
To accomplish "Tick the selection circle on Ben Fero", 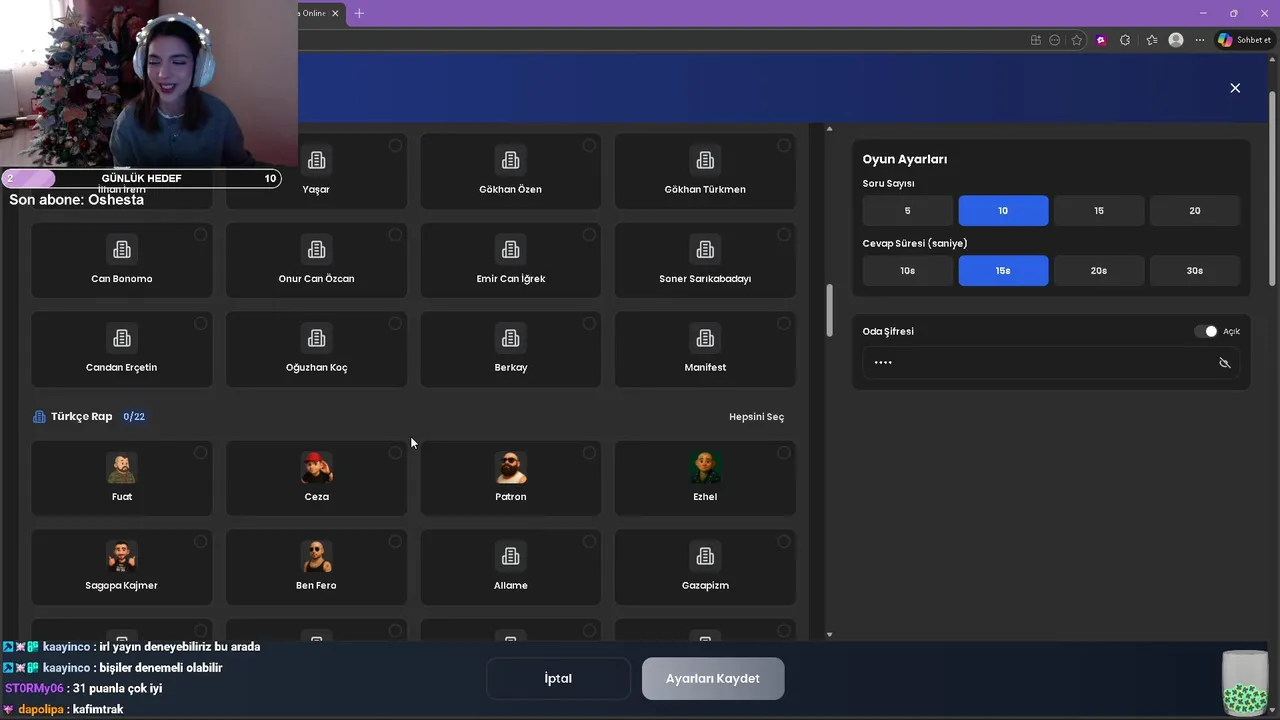I will pos(395,542).
